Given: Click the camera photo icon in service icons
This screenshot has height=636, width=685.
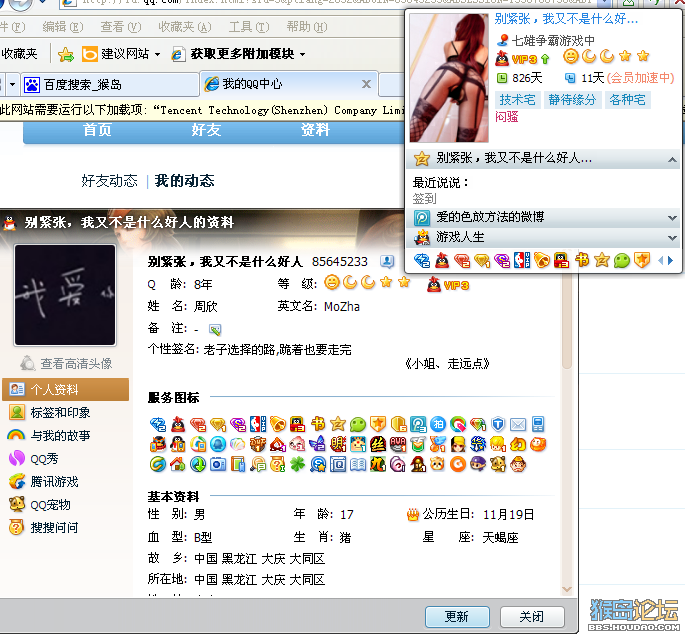Looking at the screenshot, I should 218,464.
